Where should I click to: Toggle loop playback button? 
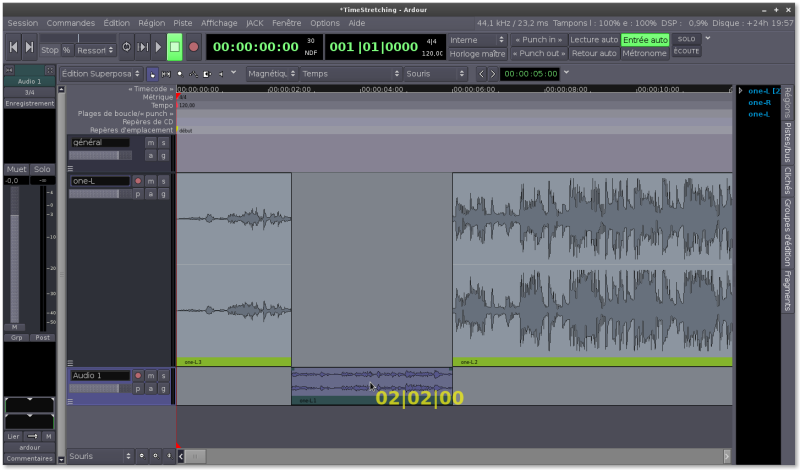pos(127,47)
